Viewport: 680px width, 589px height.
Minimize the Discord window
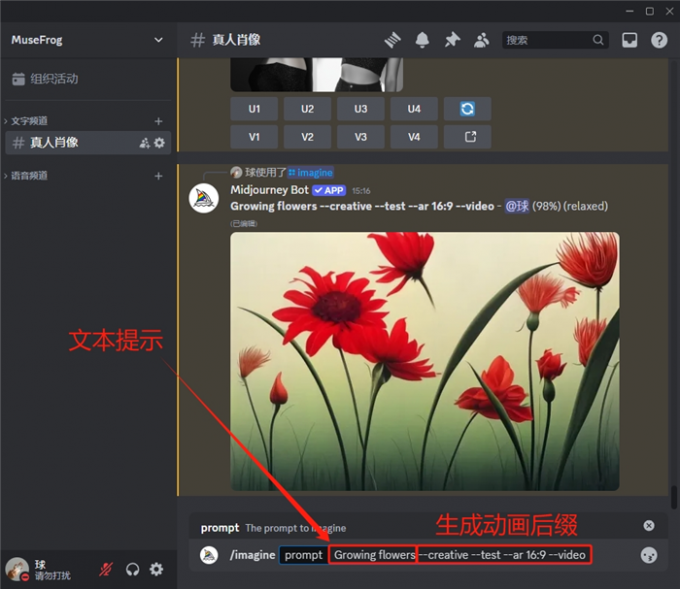[630, 11]
